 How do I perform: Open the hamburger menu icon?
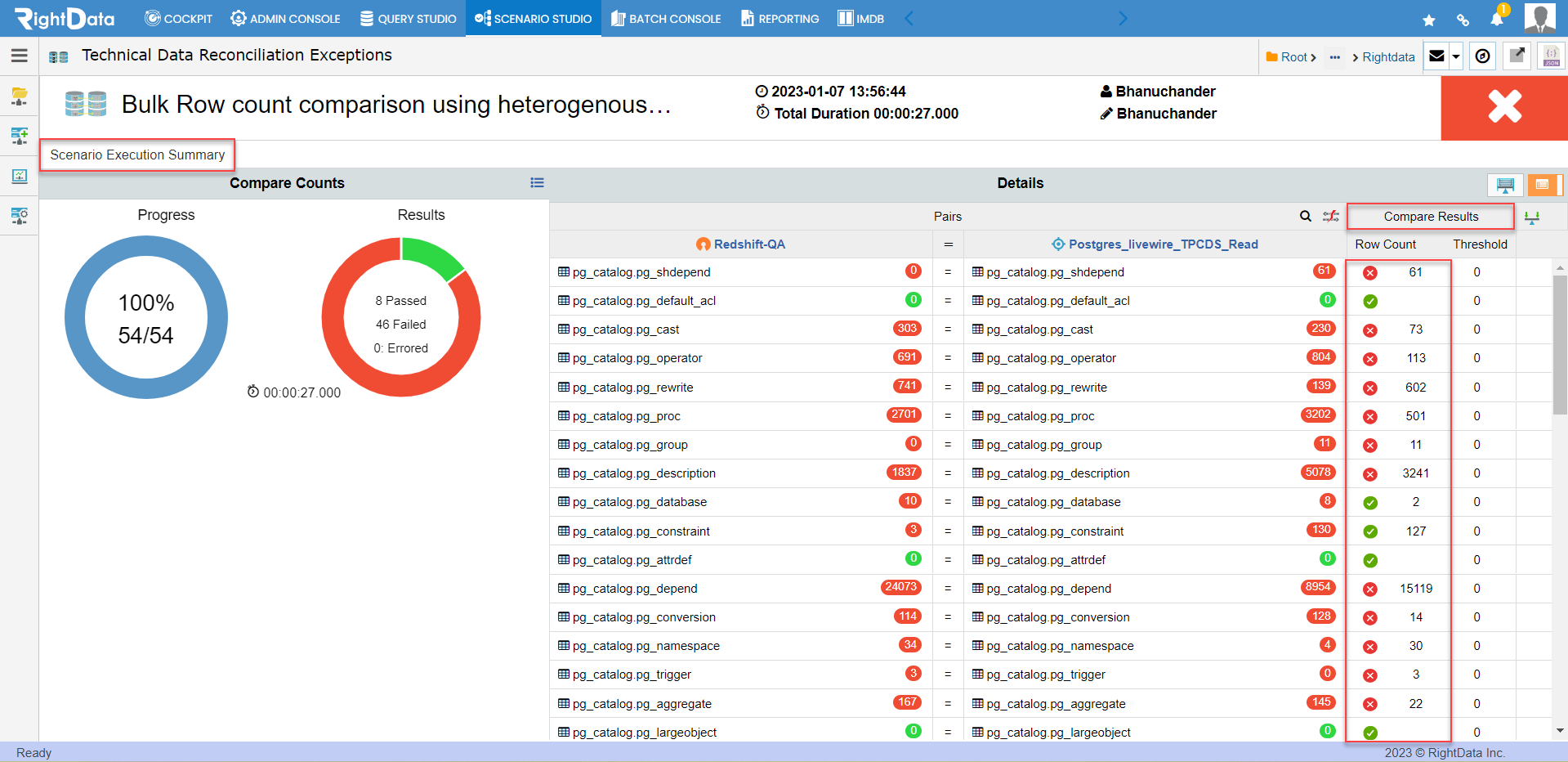(20, 56)
